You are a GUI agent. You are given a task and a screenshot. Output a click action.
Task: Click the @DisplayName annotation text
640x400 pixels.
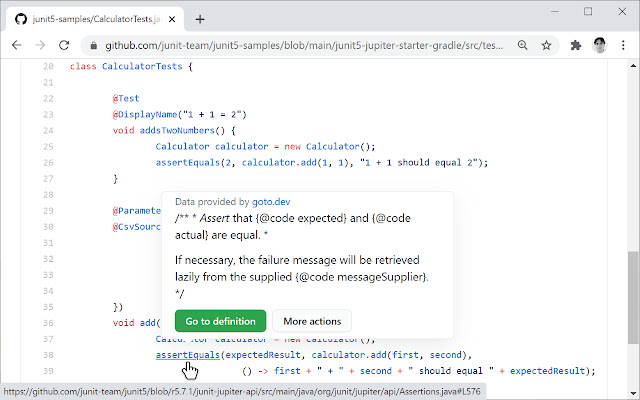tap(145, 115)
